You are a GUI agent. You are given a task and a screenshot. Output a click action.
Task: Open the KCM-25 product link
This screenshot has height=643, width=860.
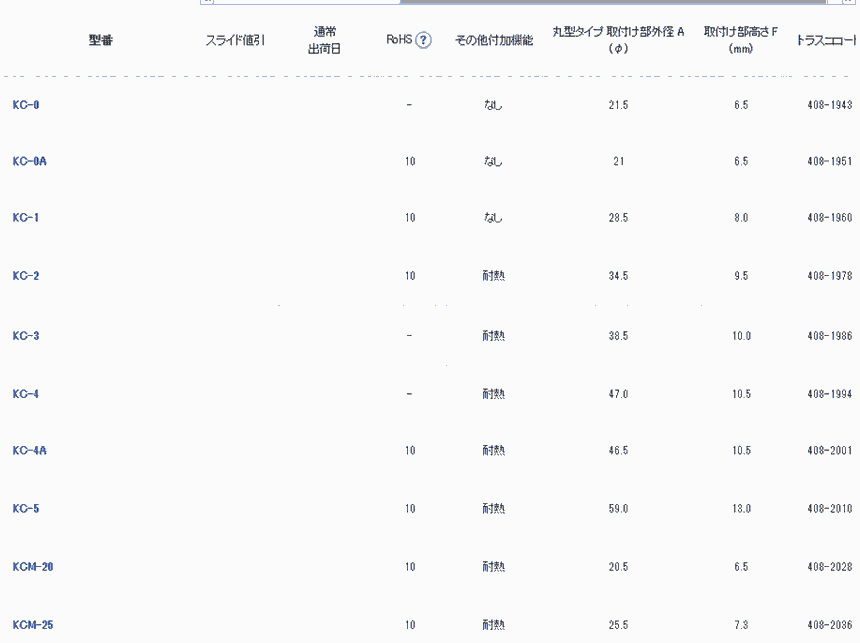click(33, 625)
